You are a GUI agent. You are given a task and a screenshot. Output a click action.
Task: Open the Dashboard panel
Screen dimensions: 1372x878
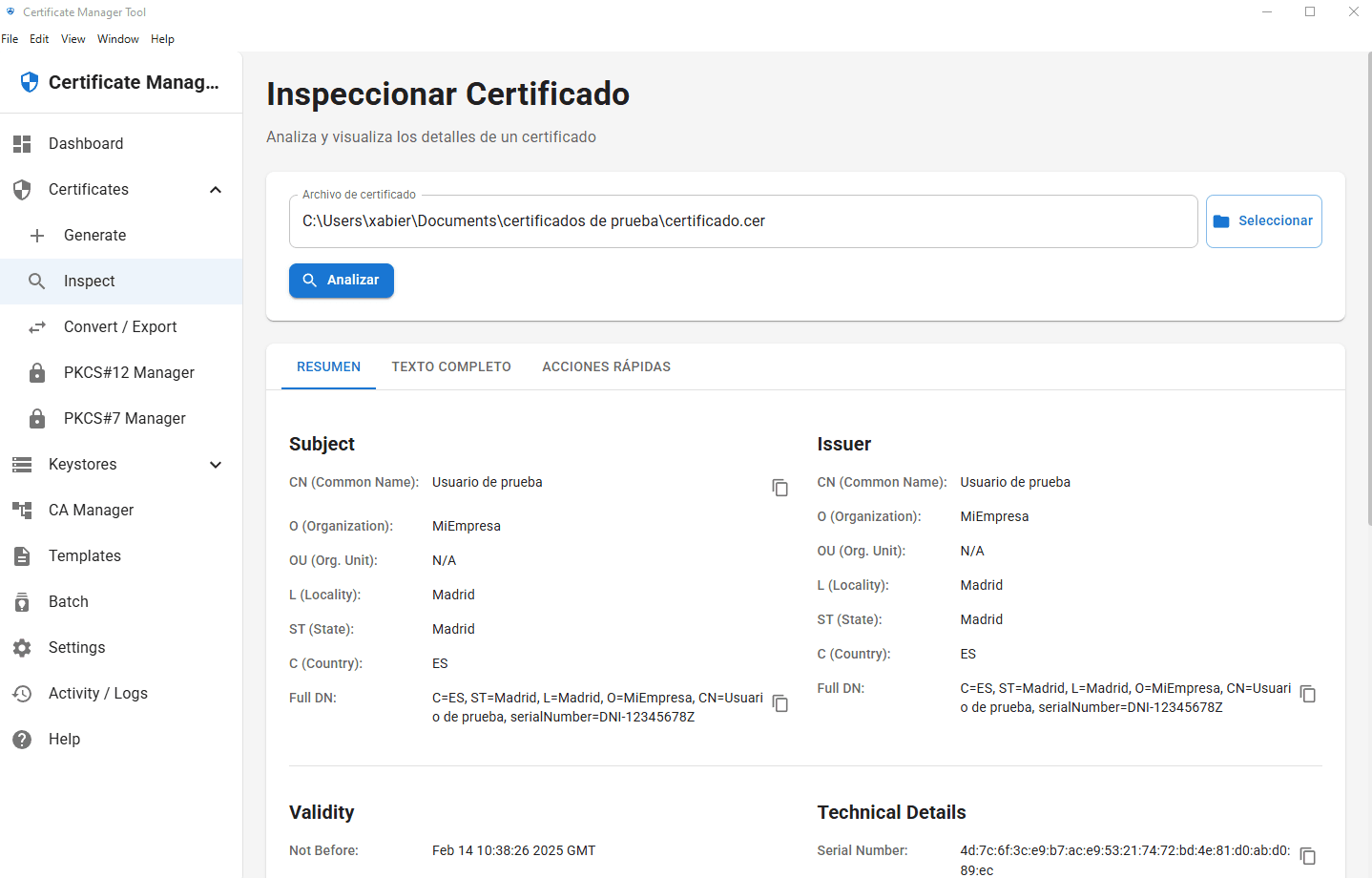click(x=85, y=143)
